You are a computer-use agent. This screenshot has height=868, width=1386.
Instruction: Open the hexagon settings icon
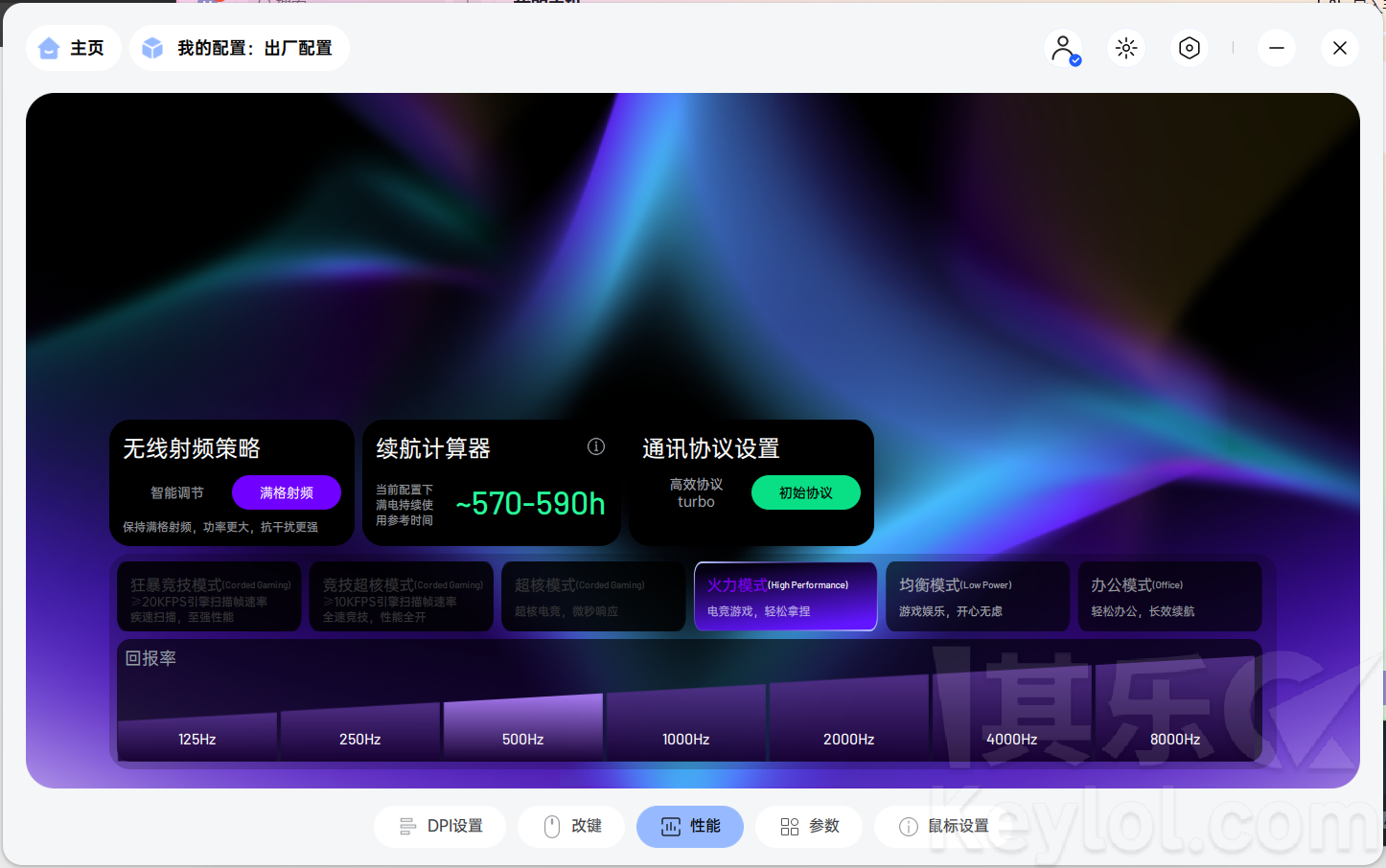[x=1190, y=48]
